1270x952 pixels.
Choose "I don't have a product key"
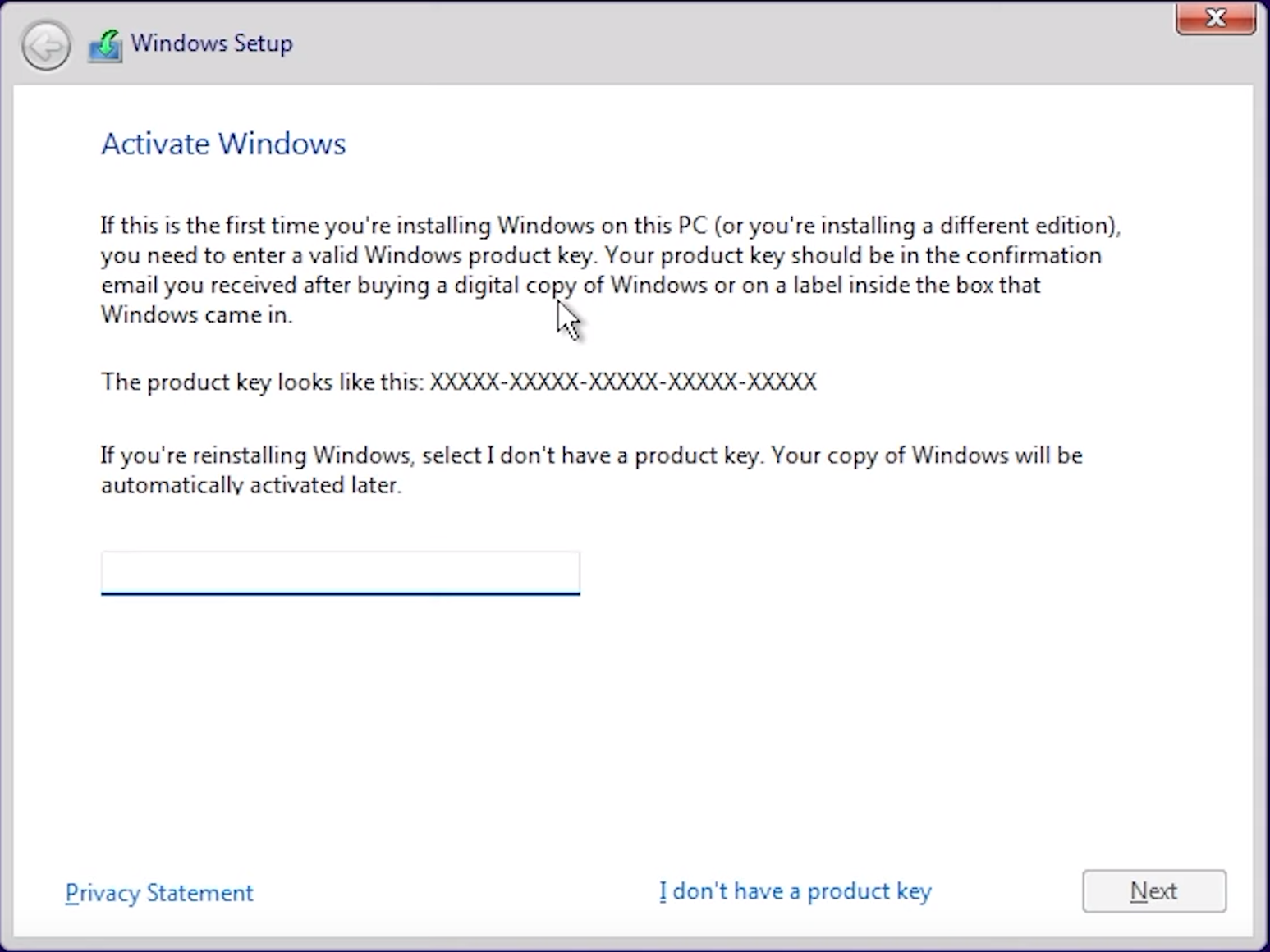(x=795, y=891)
